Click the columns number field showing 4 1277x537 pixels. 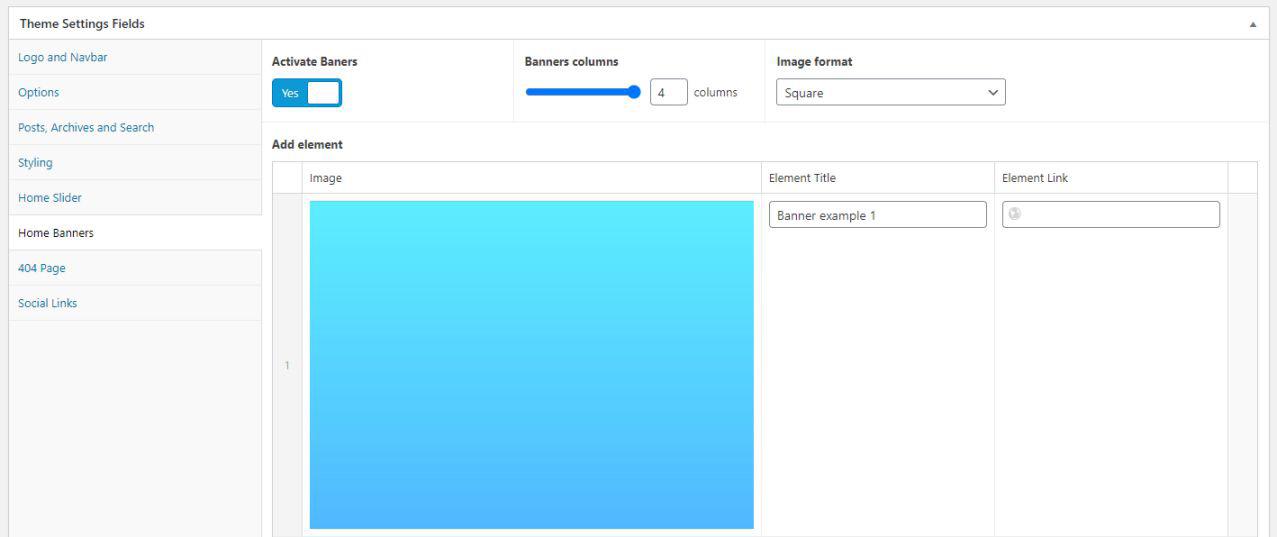tap(669, 92)
